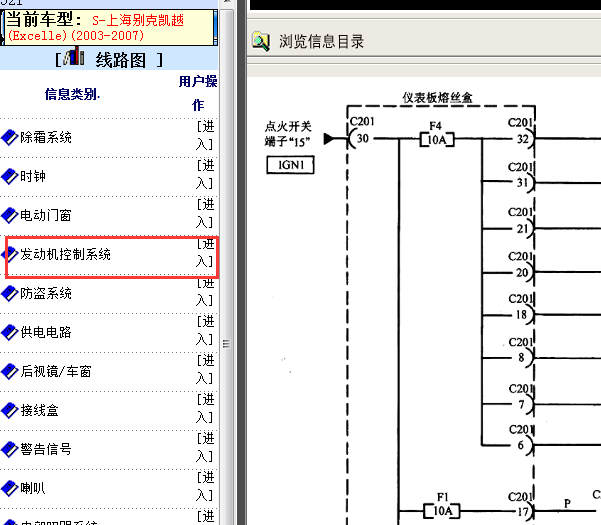Select the 电动门窗 category text

point(46,215)
